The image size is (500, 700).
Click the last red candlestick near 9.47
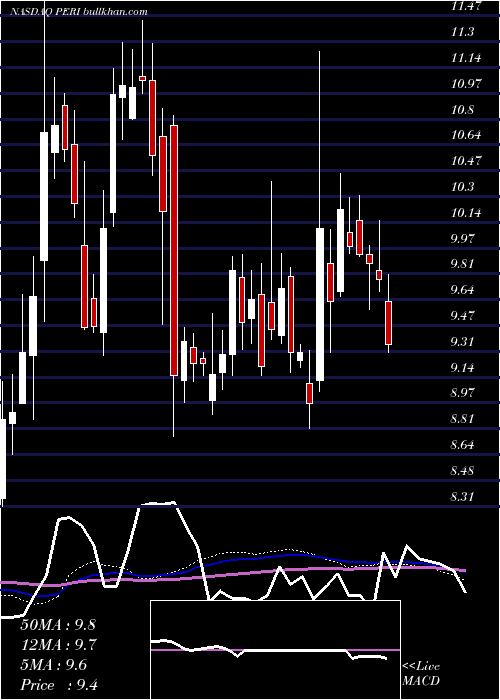(x=388, y=323)
